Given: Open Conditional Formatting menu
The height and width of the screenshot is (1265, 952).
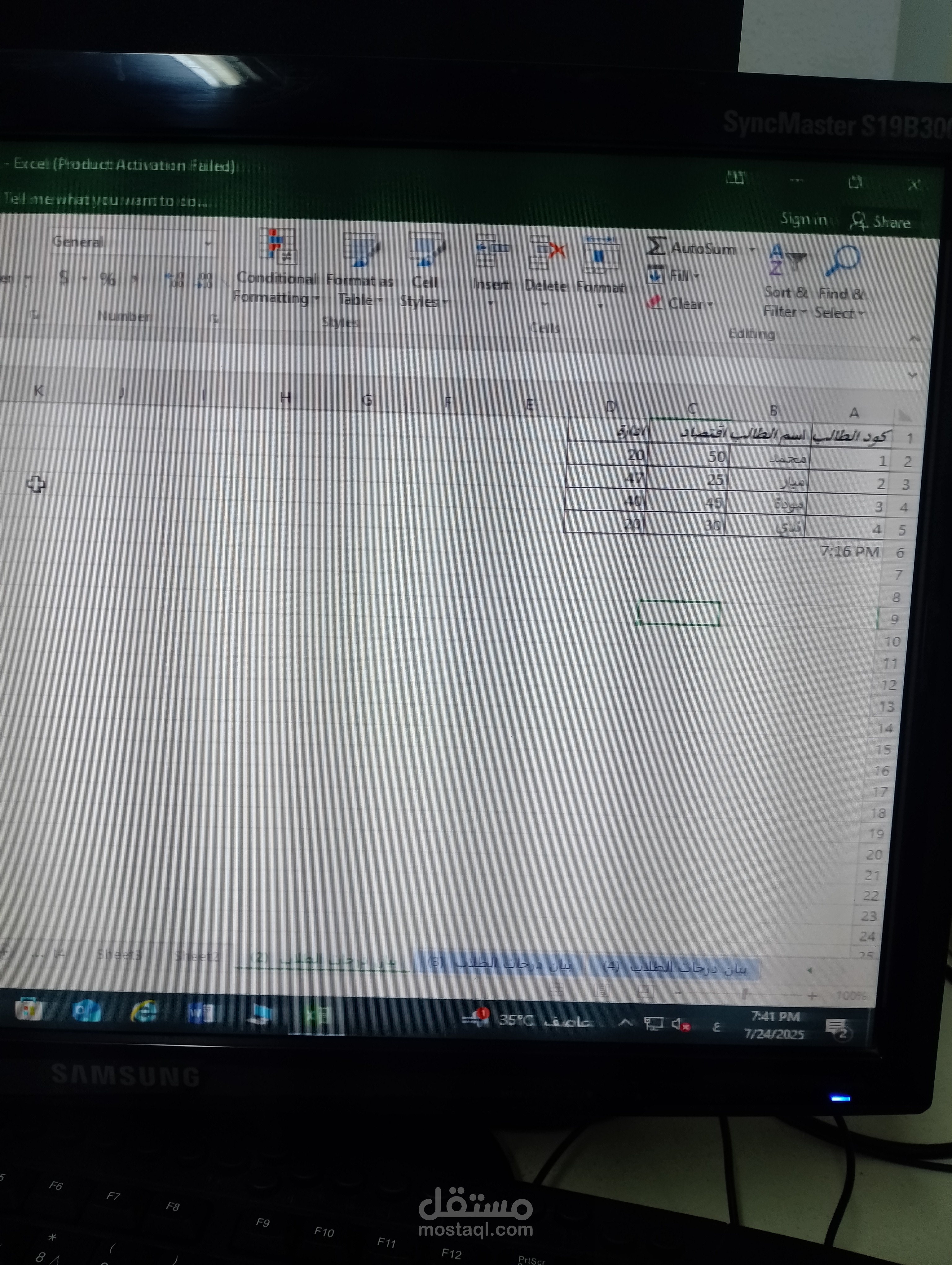Looking at the screenshot, I should pos(276,267).
